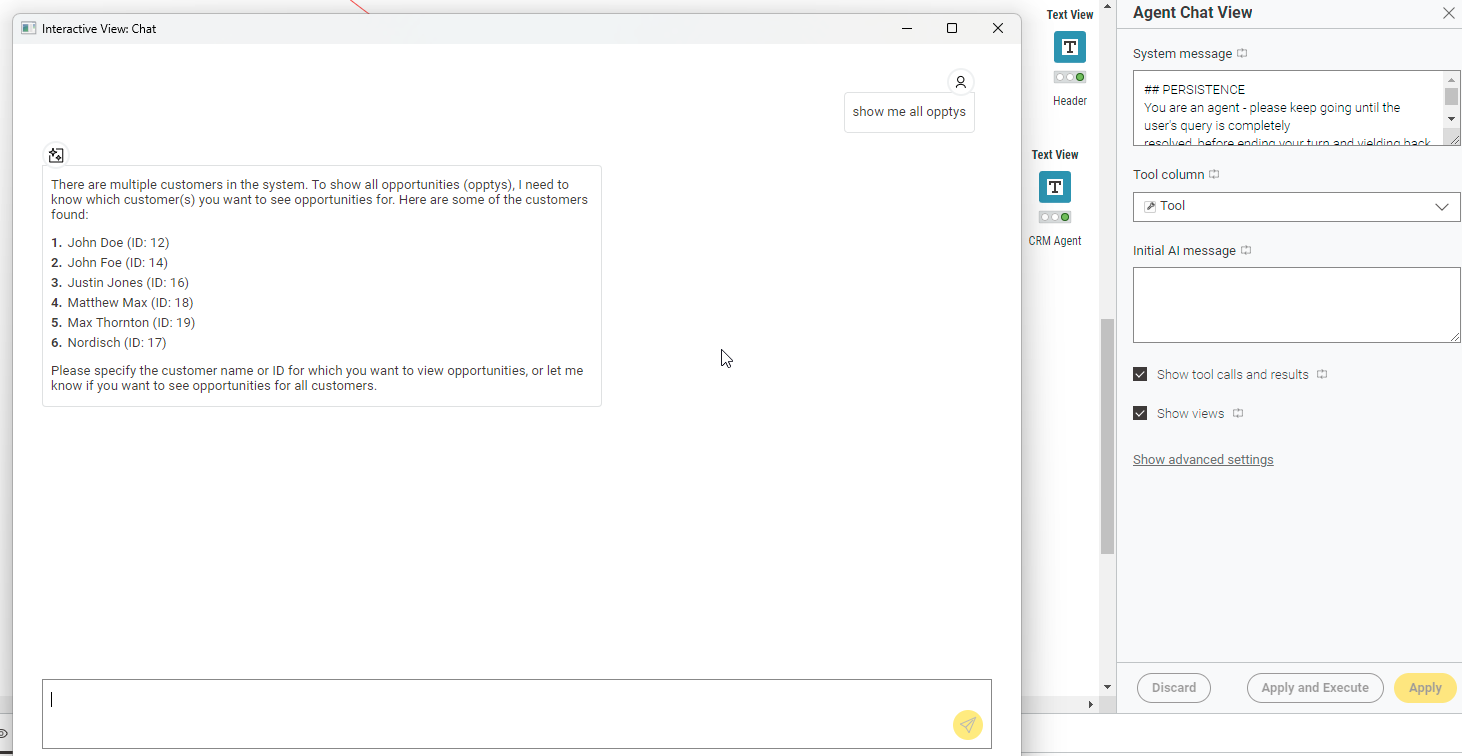Screen dimensions: 1462x756
Task: Select the CRM Agent Text View node
Action: coord(1054,187)
